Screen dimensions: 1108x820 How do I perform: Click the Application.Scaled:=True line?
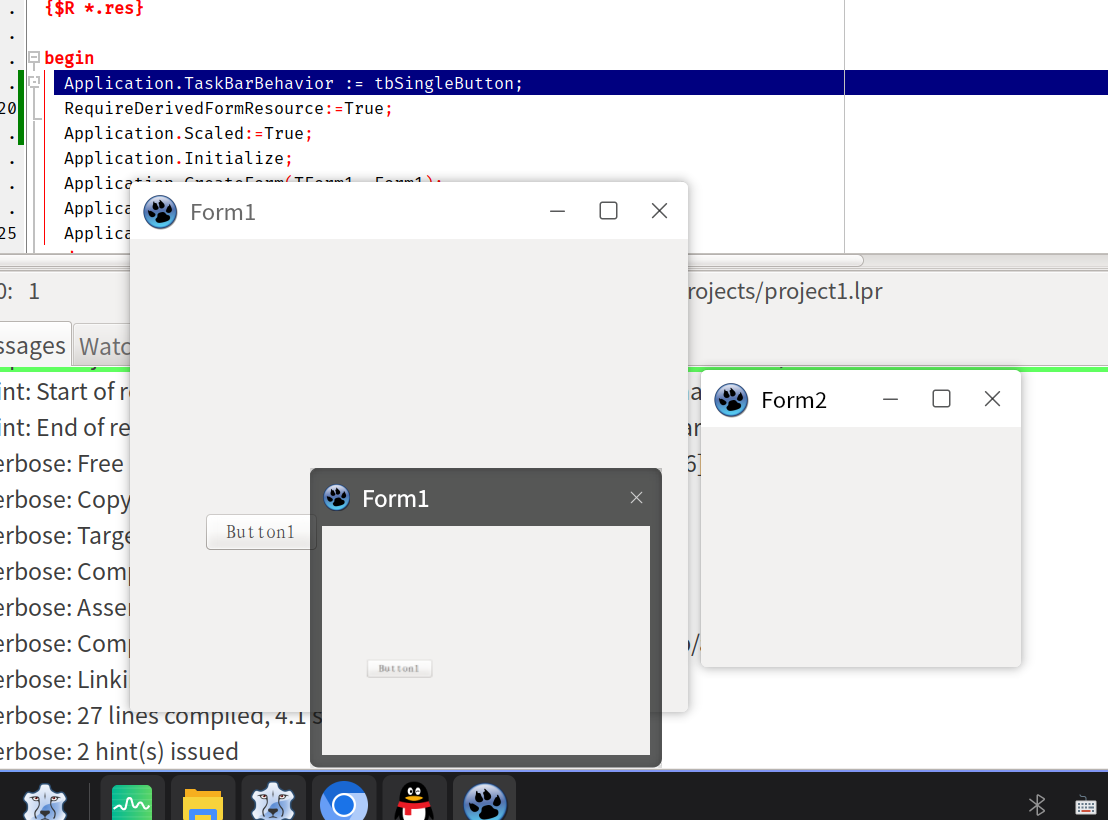tap(188, 133)
